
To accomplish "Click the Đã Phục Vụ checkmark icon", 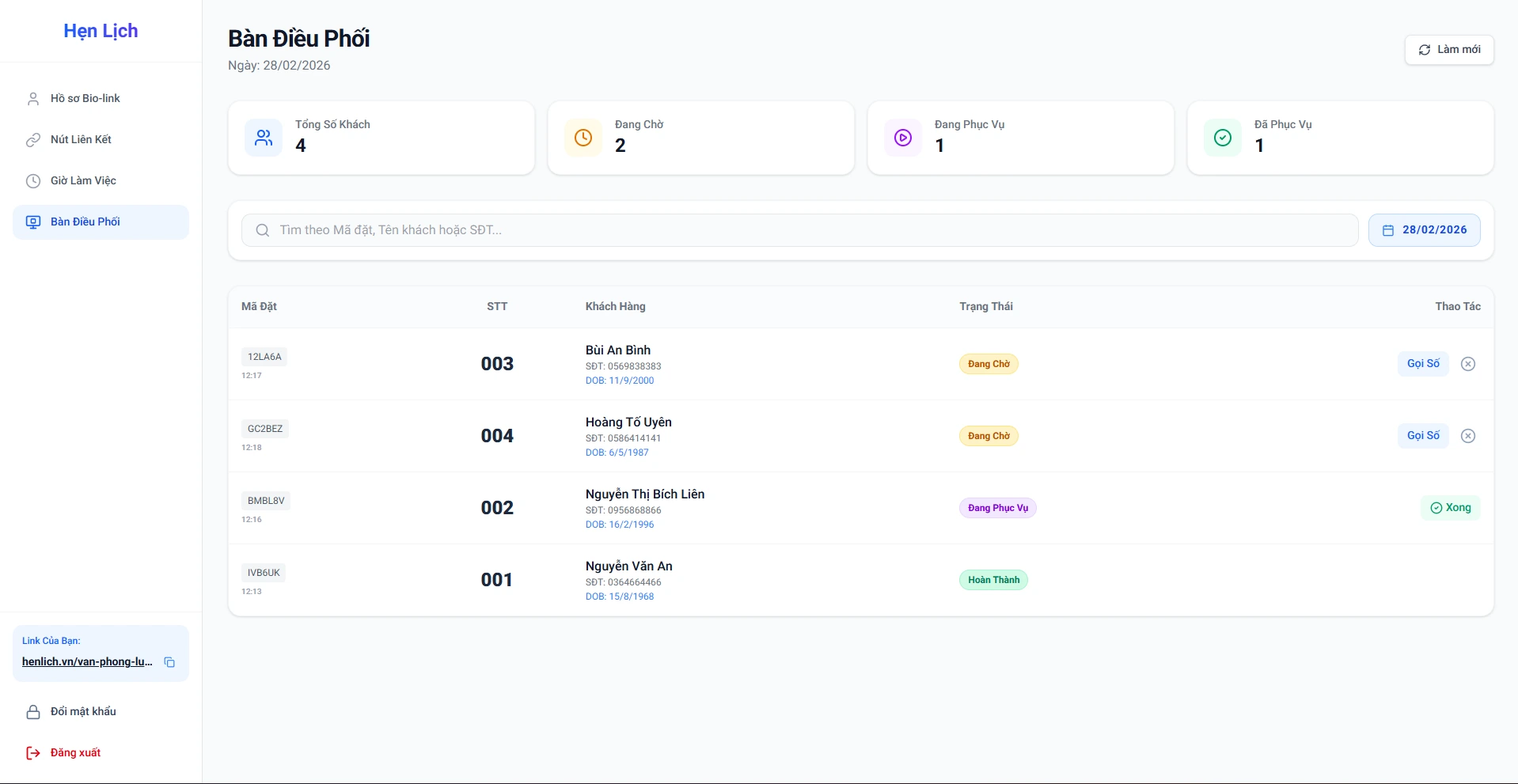I will 1223,138.
